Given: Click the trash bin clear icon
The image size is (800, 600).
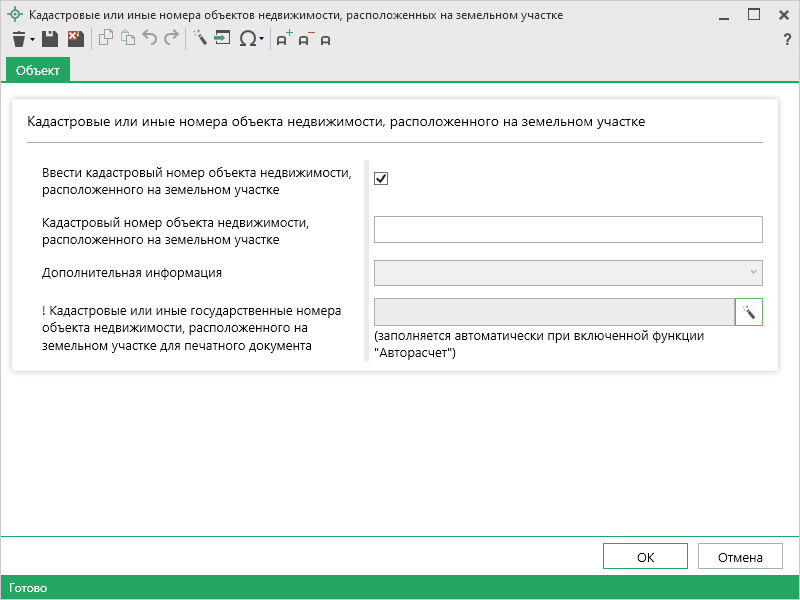Looking at the screenshot, I should coord(18,39).
